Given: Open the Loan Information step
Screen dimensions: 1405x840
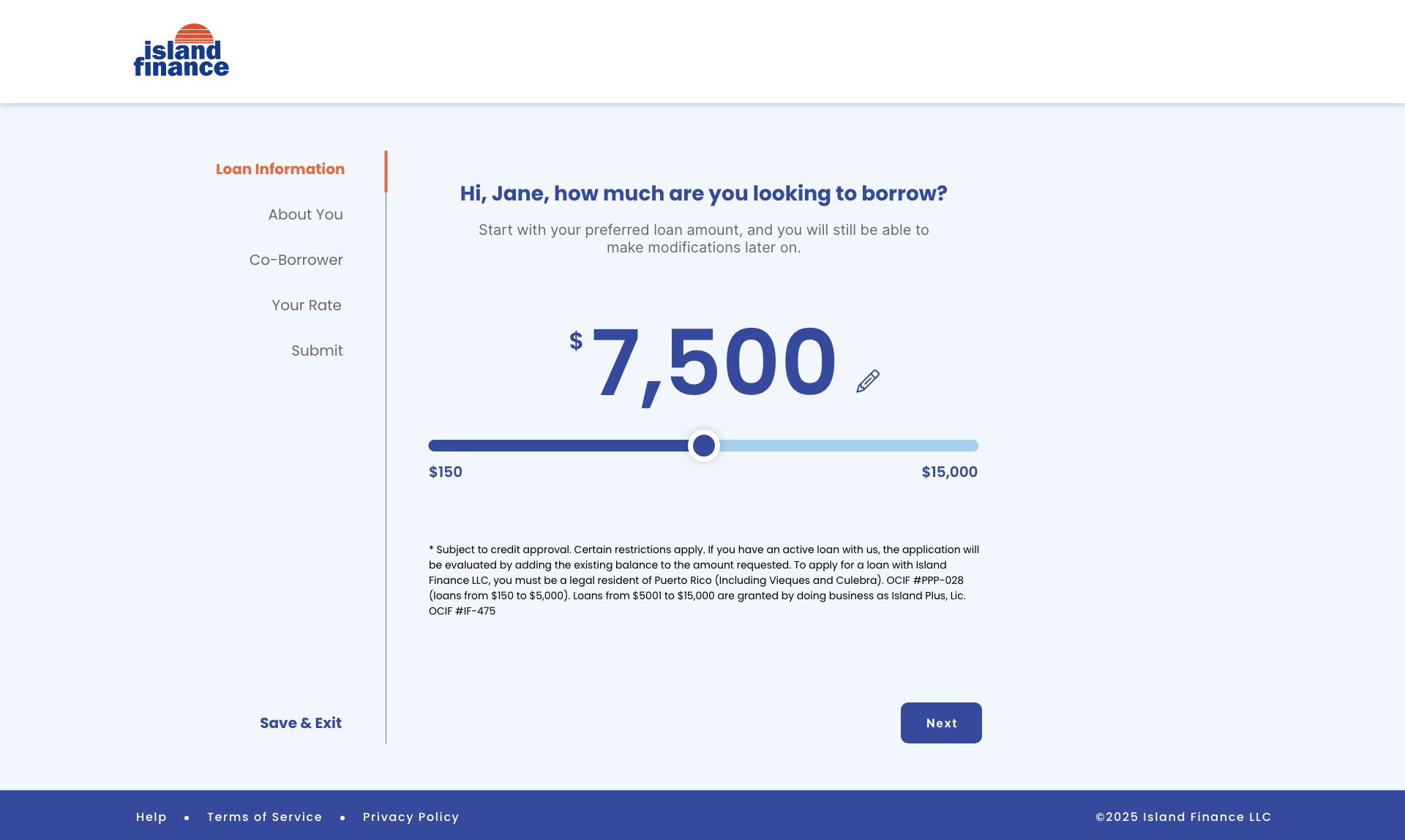Looking at the screenshot, I should [280, 169].
